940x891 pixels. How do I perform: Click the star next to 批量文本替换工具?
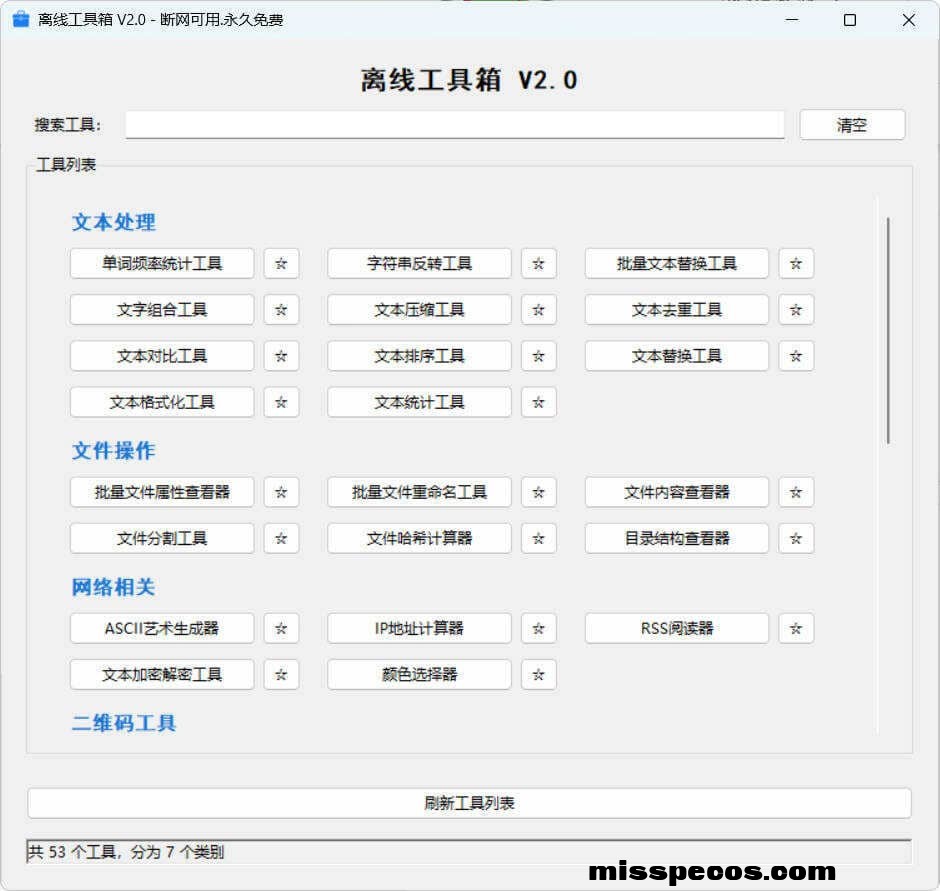point(796,264)
